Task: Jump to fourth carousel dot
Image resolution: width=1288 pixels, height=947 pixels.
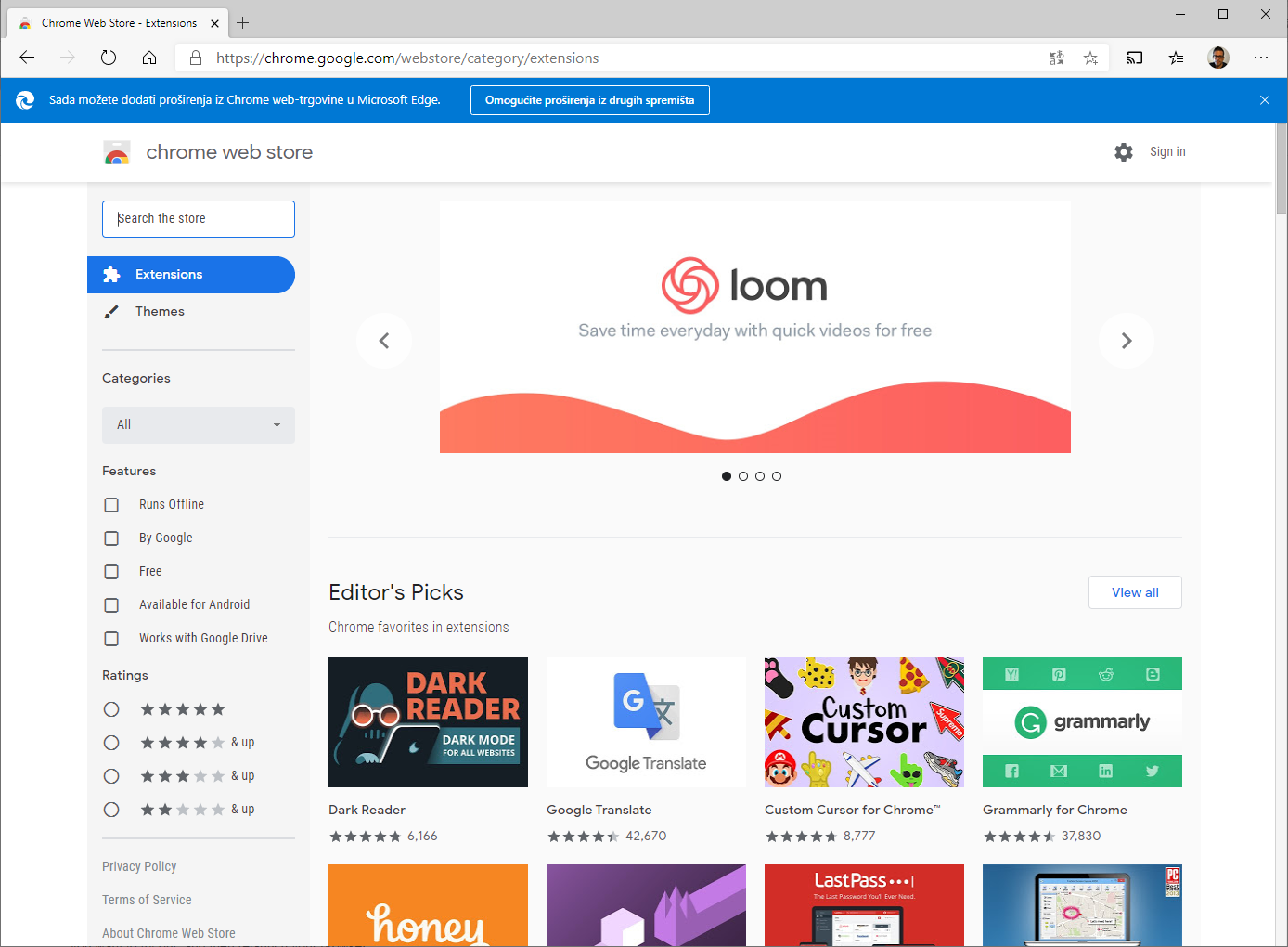Action: point(777,476)
